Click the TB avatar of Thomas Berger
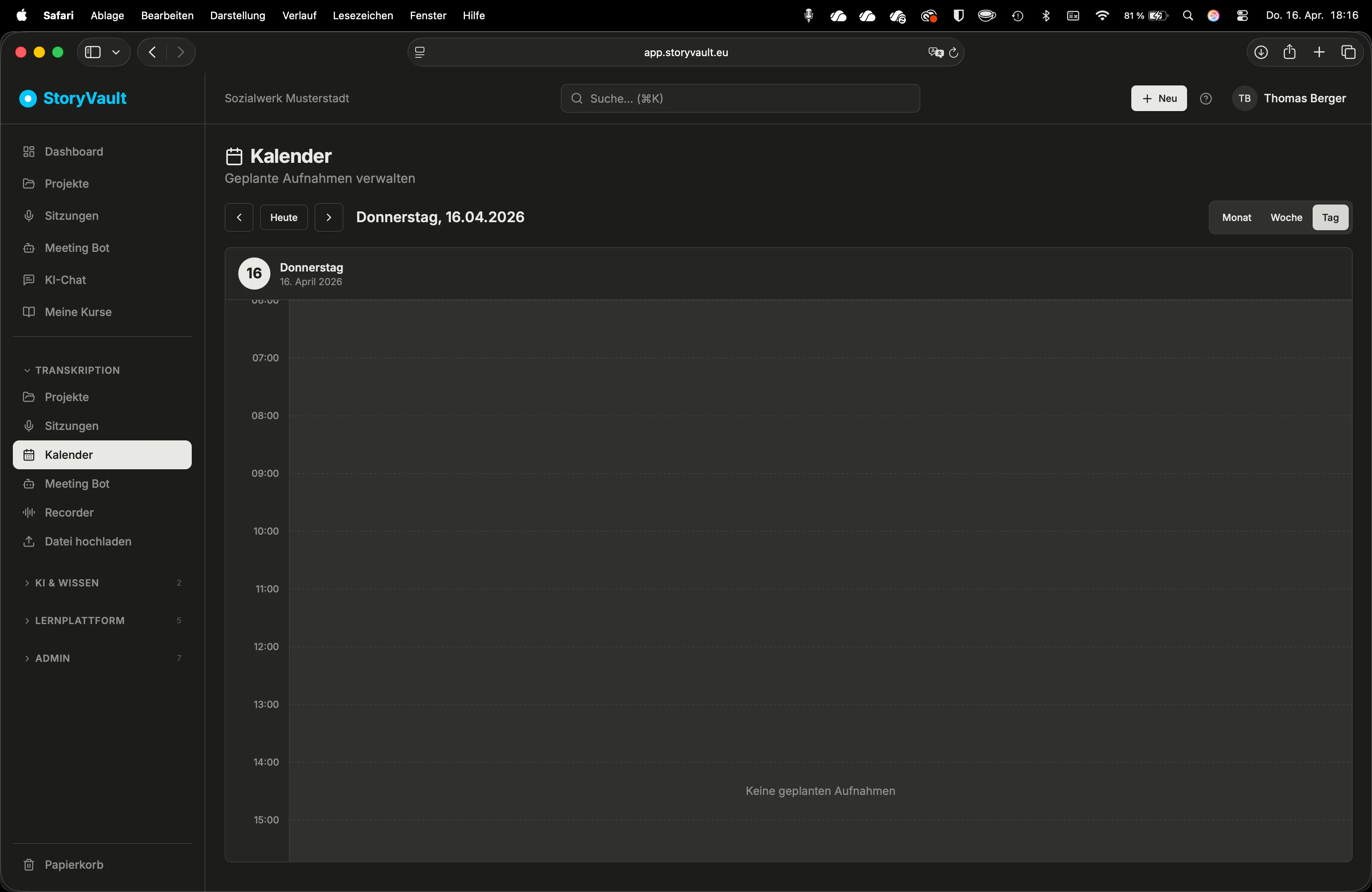Screen dimensions: 1372x892 1244,99
